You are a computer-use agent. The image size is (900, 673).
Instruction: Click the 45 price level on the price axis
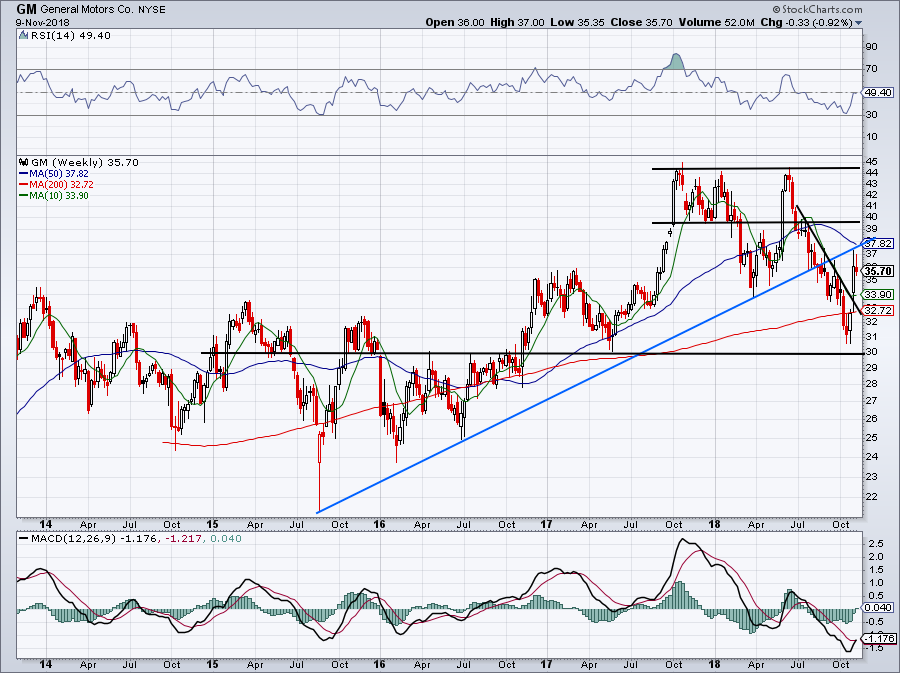[x=871, y=161]
